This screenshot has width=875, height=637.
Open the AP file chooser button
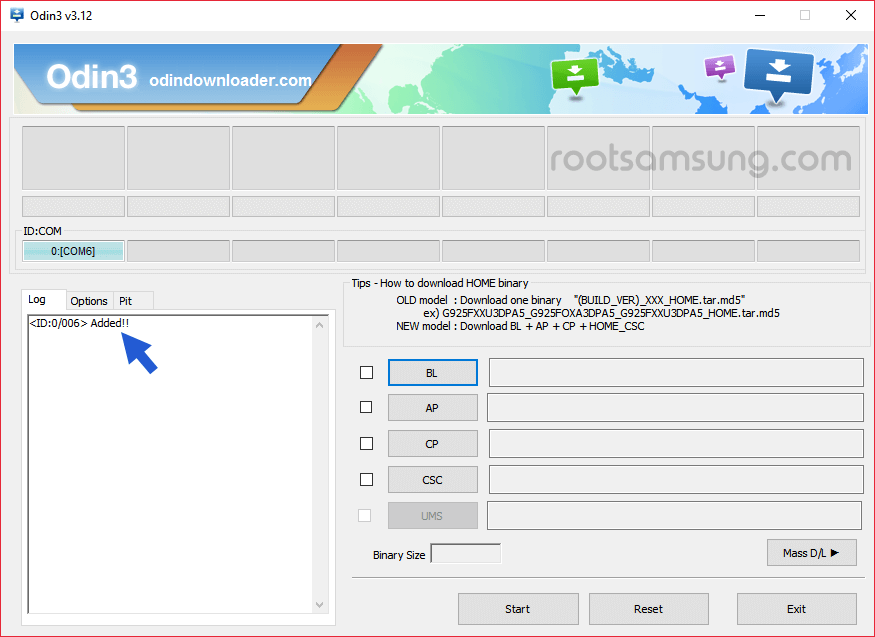[432, 408]
